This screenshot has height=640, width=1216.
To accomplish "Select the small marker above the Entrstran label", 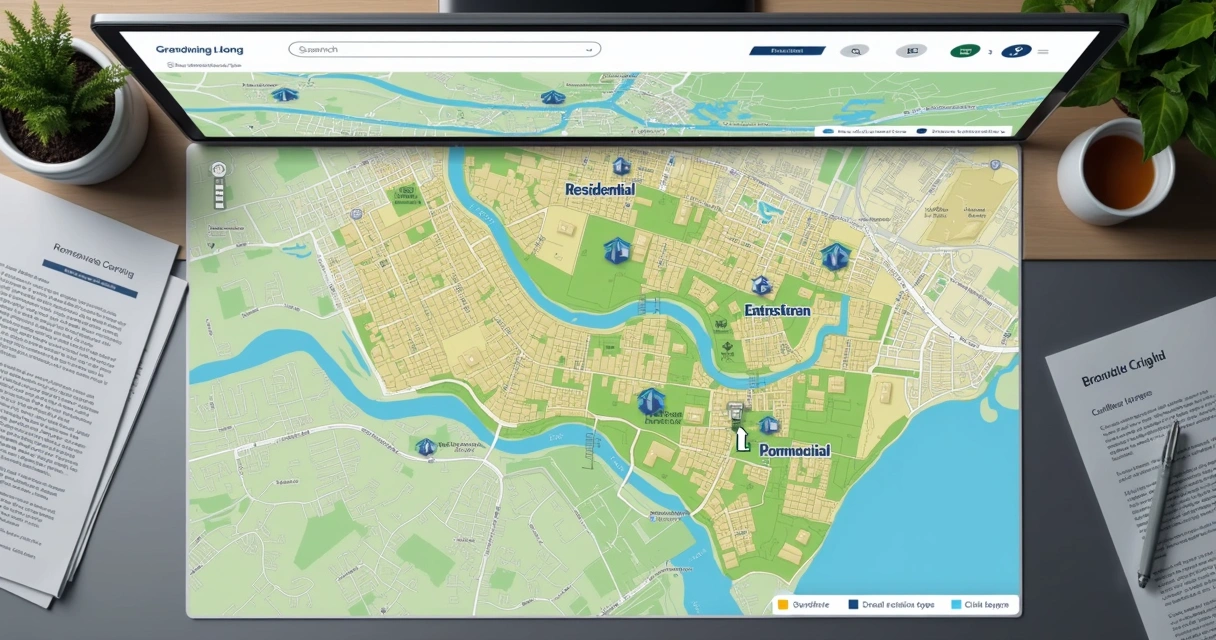I will (x=761, y=287).
